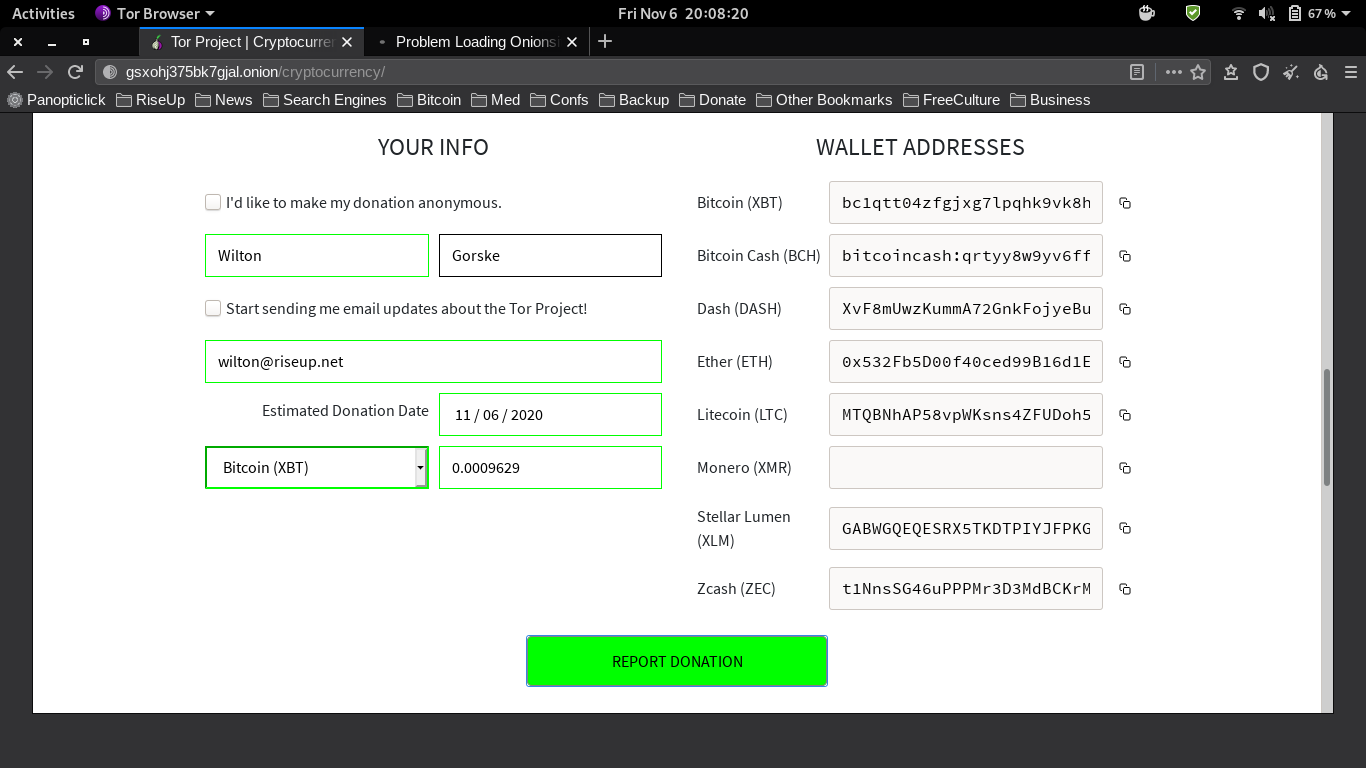Copy the Bitcoin Cash (BCH) wallet address
1366x768 pixels.
click(x=1125, y=256)
